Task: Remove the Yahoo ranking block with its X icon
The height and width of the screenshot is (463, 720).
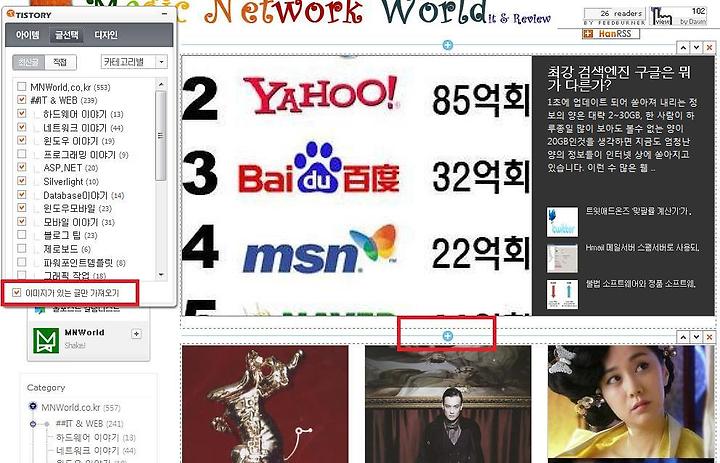Action: [x=709, y=47]
